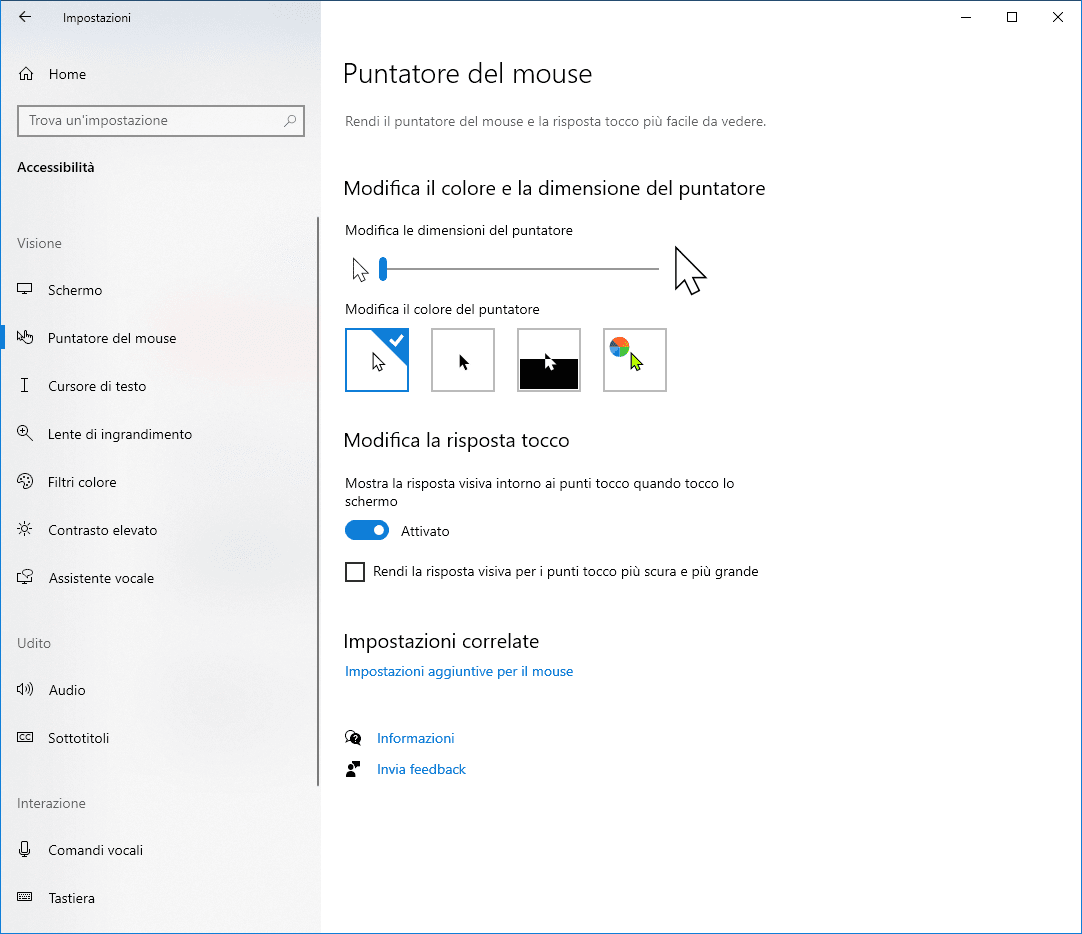Select the white pointer color option

(377, 360)
